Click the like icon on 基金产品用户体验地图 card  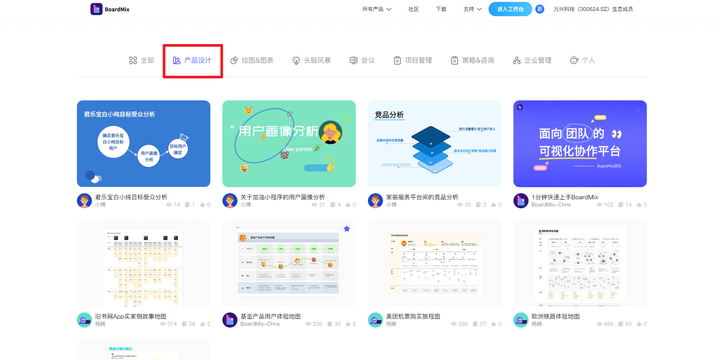click(x=349, y=324)
